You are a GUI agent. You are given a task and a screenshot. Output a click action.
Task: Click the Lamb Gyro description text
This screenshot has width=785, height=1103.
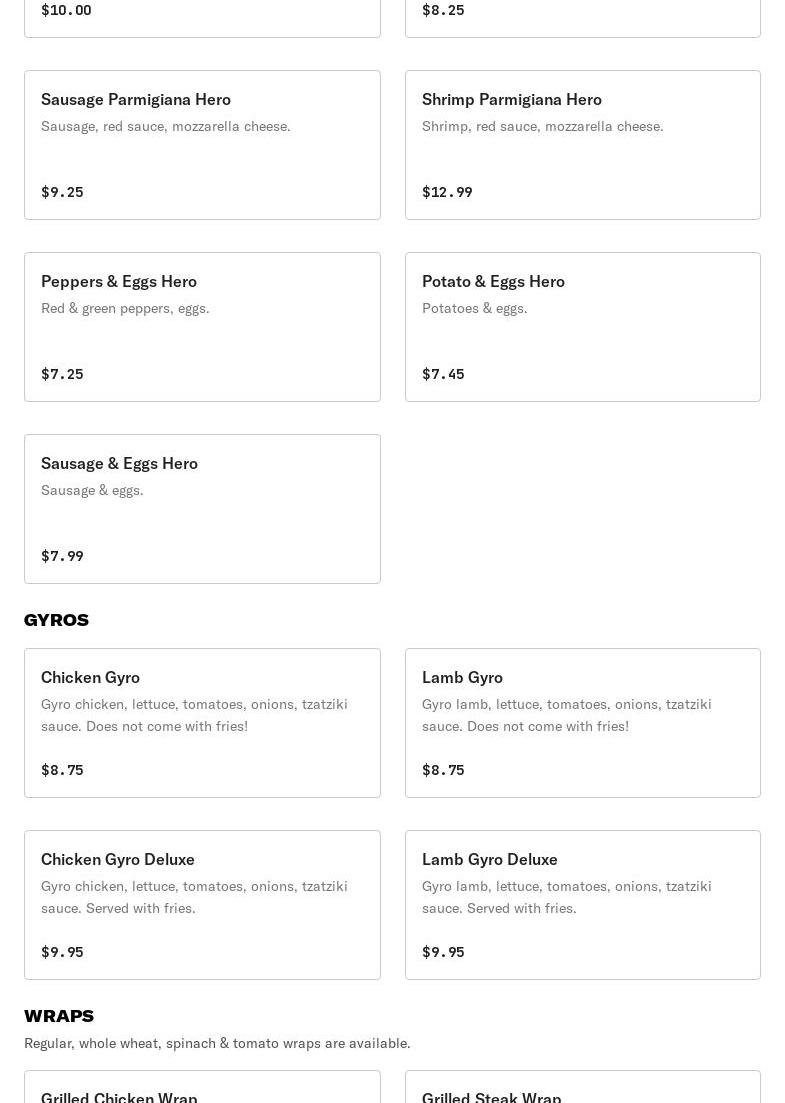point(567,715)
